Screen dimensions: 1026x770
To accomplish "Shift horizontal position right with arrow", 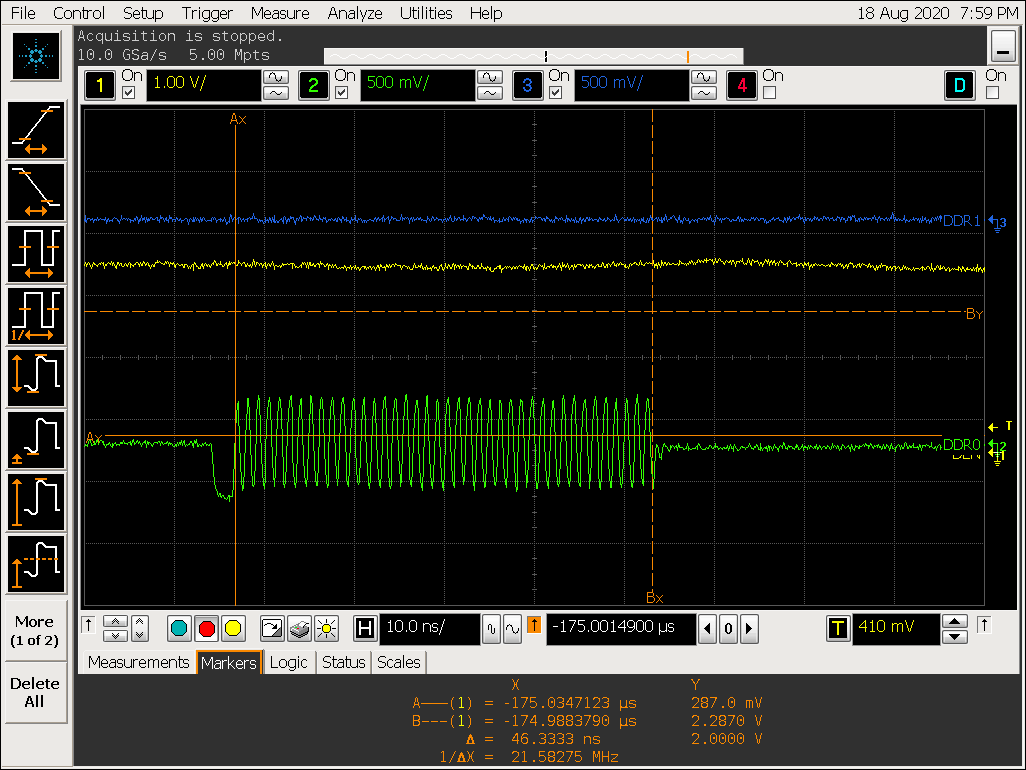I will coord(749,629).
